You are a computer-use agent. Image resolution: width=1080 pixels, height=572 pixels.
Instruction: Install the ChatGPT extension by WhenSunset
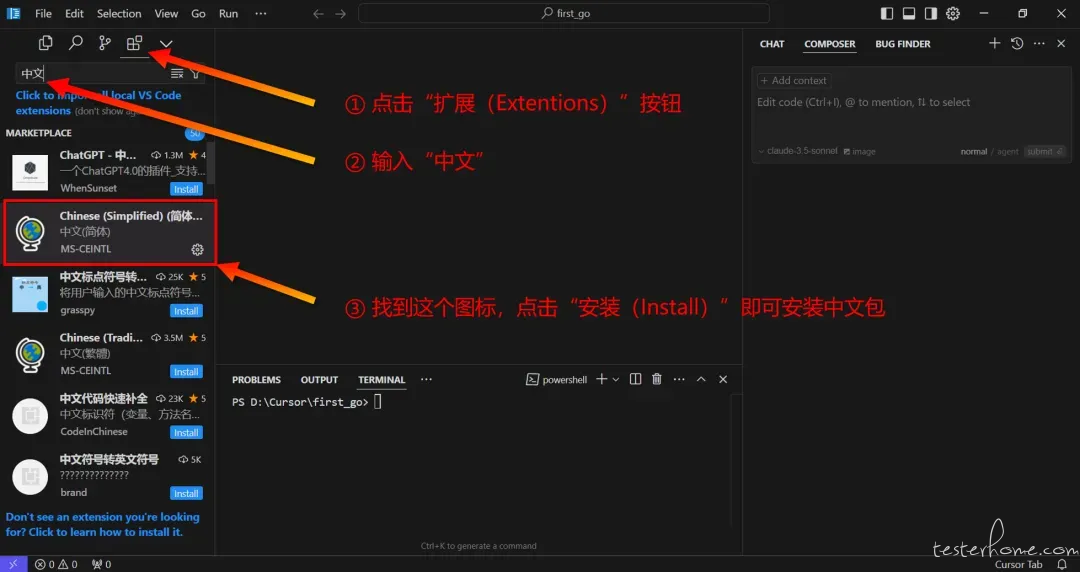point(186,189)
